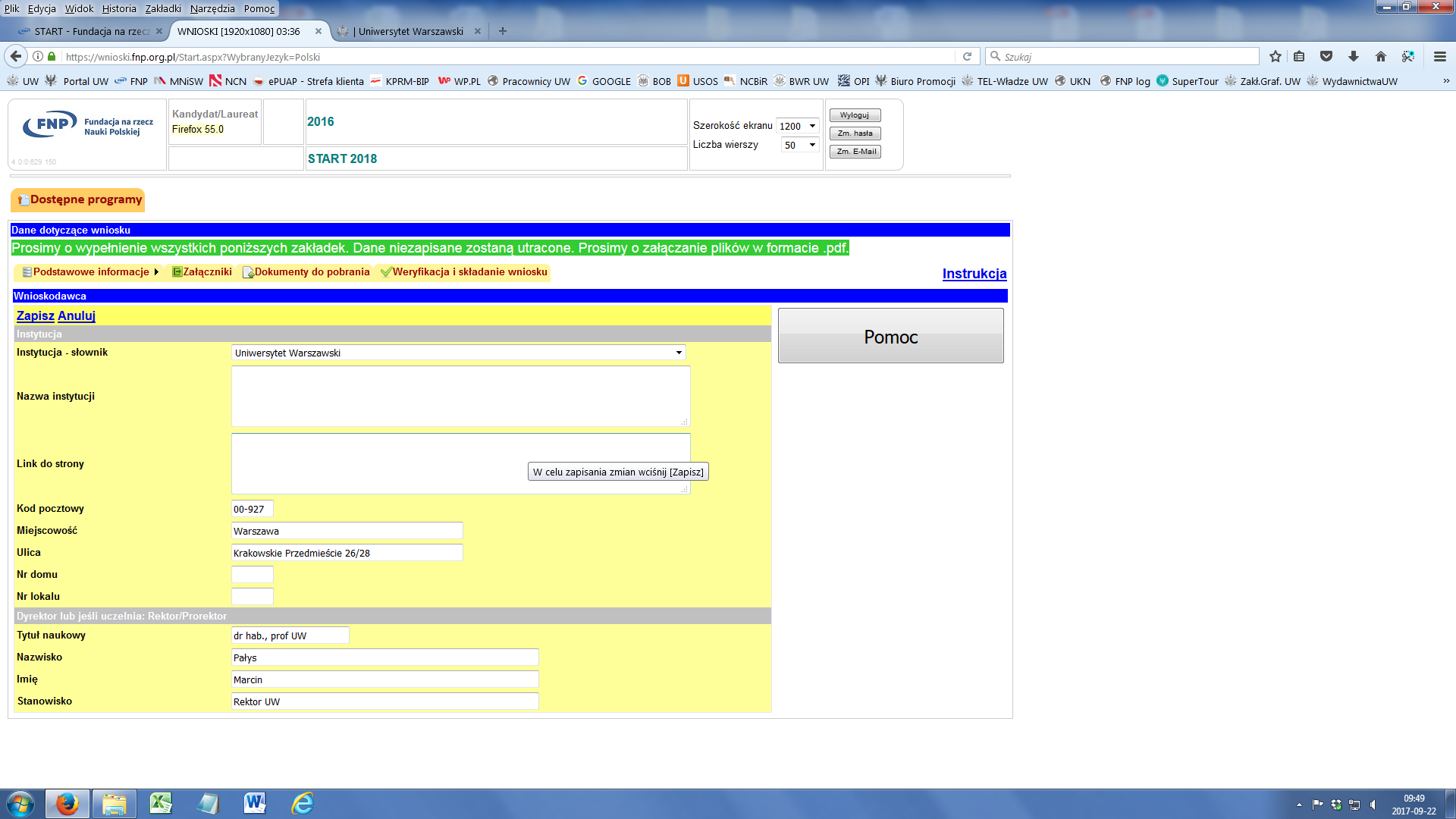1456x819 pixels.
Task: Switch to the Załączniki tab
Action: pyautogui.click(x=202, y=271)
